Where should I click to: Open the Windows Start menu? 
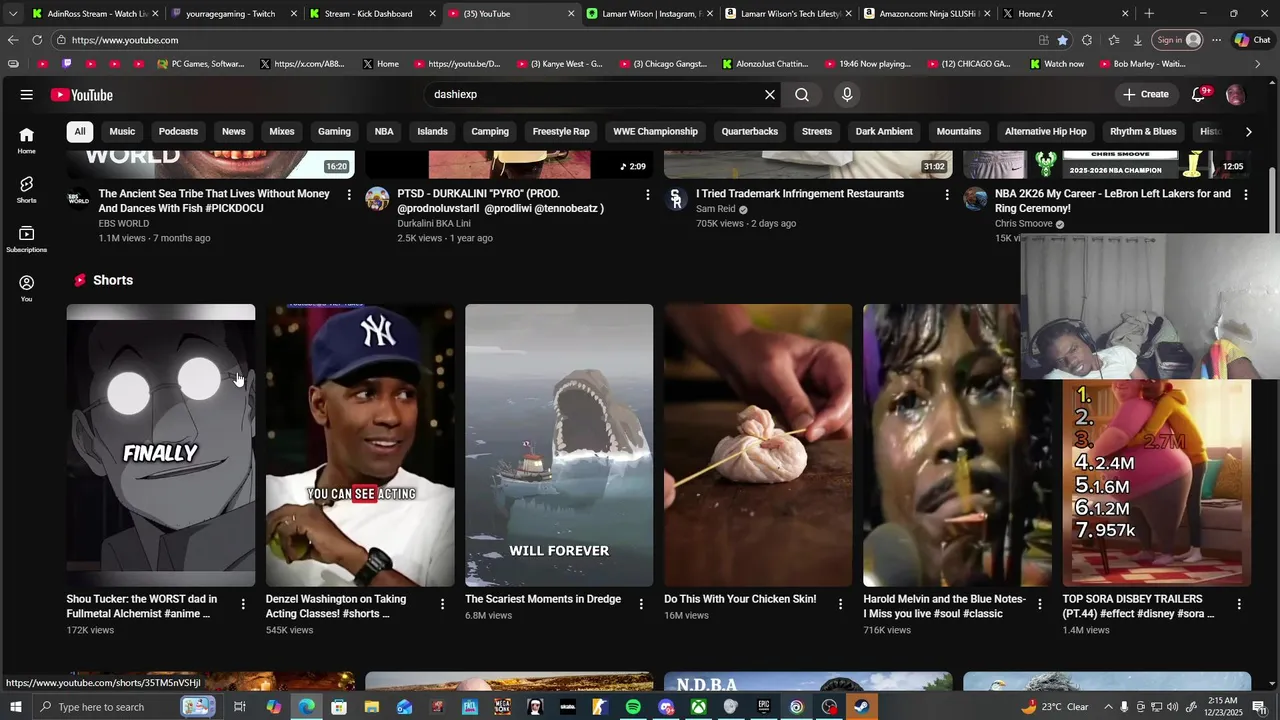15,707
